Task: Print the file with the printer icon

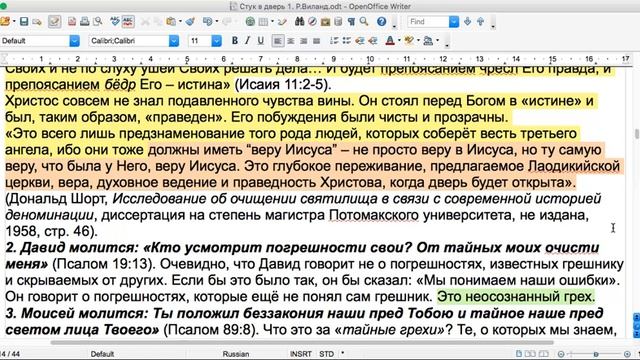Action: [84, 22]
